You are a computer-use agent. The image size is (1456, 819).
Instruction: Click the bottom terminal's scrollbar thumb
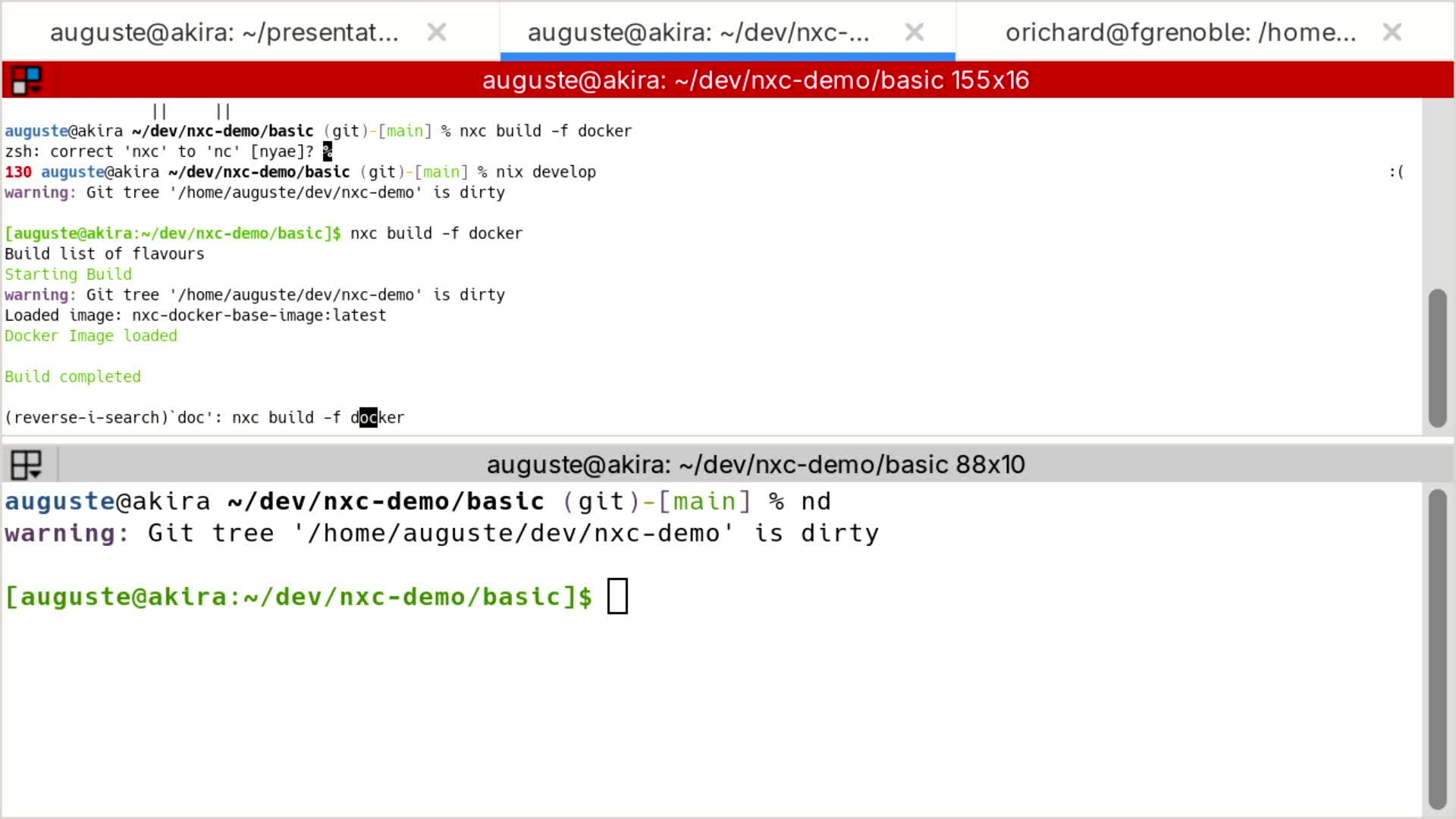pos(1437,648)
